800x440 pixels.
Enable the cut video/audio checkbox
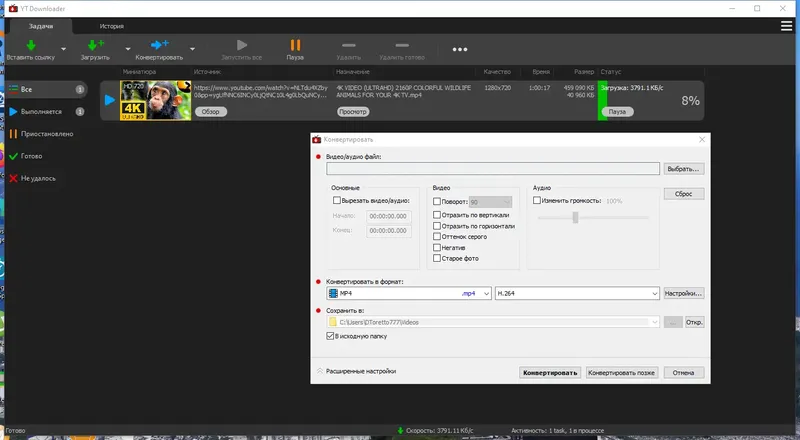point(337,201)
